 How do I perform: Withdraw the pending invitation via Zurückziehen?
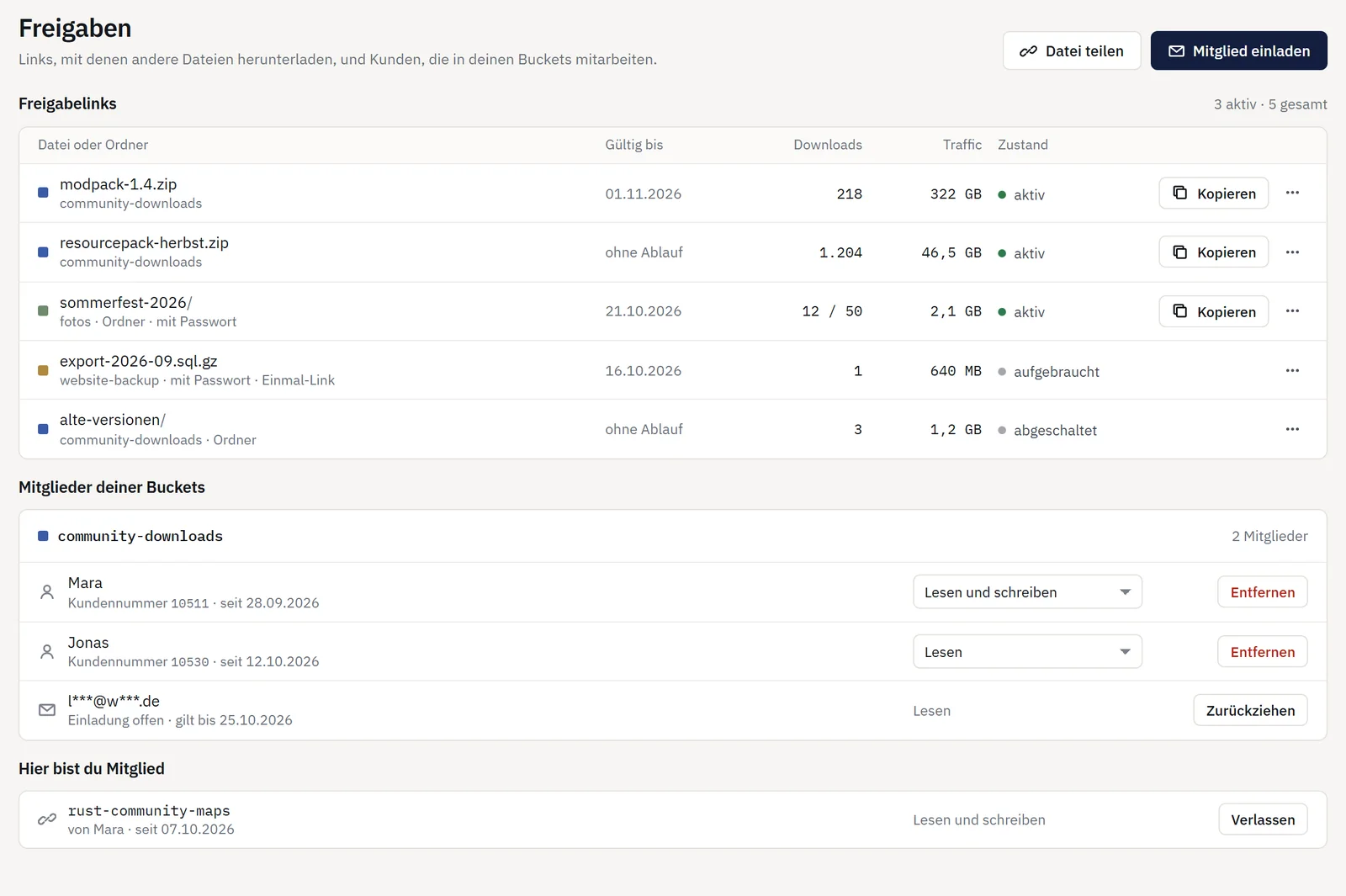point(1251,710)
